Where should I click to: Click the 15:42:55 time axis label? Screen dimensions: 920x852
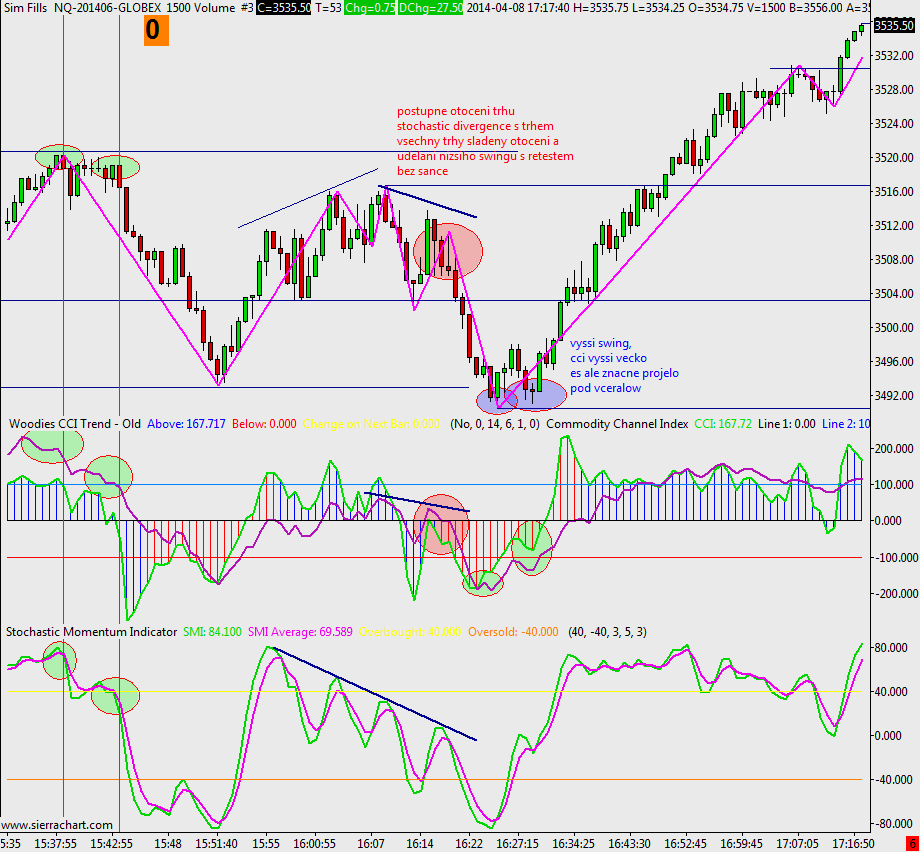tap(111, 844)
